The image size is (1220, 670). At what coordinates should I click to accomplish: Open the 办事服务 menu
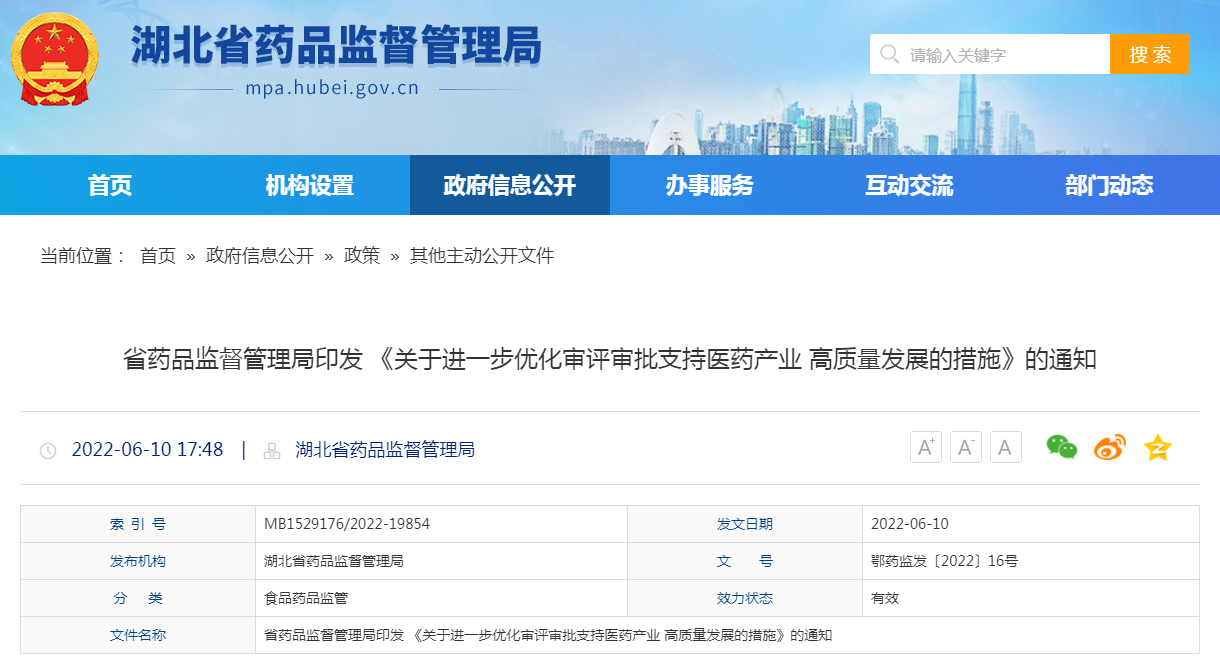tap(712, 185)
